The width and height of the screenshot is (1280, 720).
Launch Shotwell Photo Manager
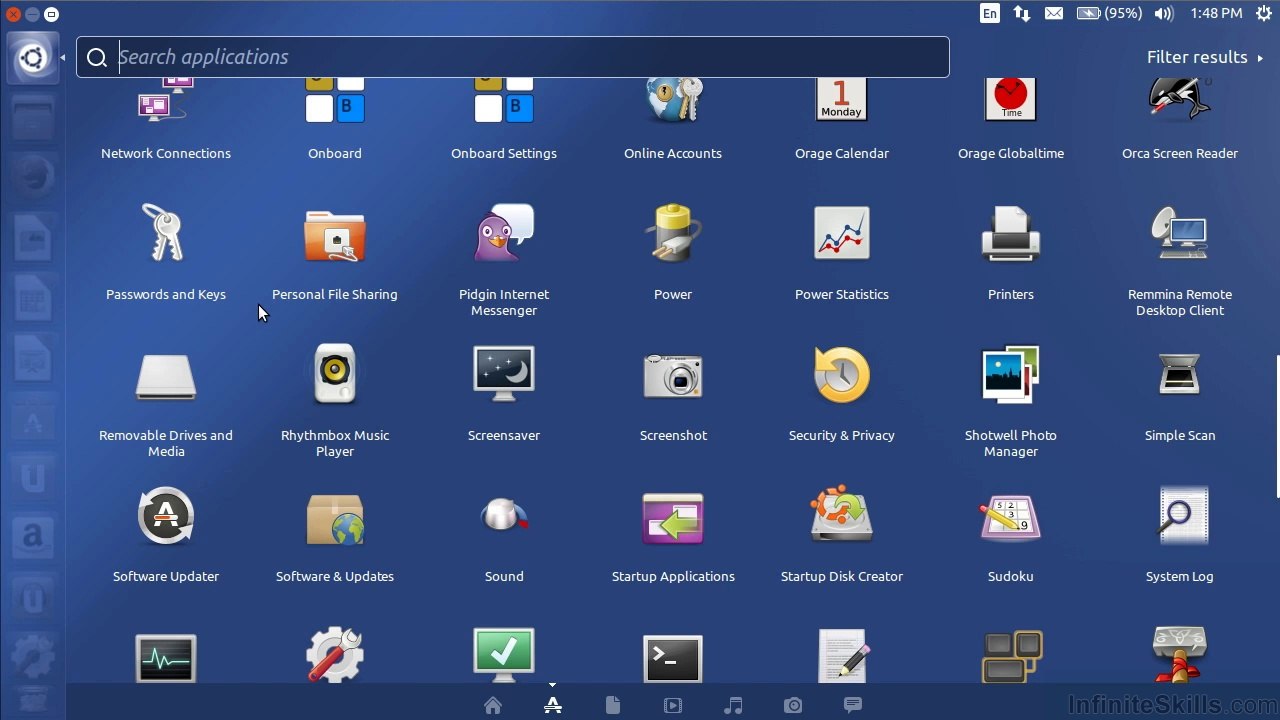(1011, 401)
